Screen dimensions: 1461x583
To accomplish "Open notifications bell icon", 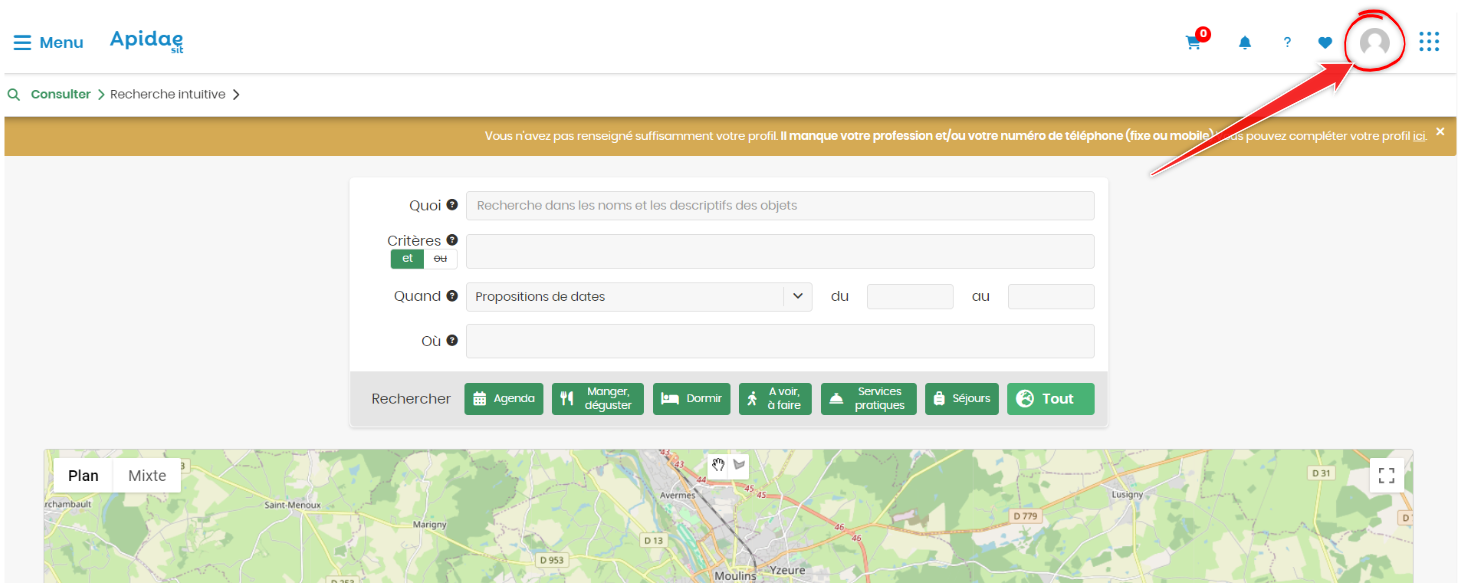I will [x=1245, y=43].
